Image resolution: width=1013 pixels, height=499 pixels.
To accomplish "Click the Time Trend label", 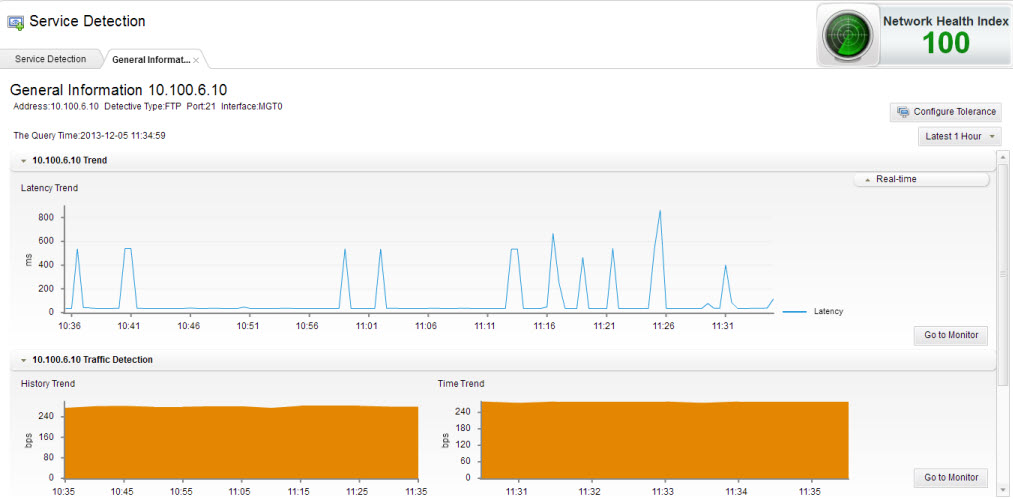I will point(461,384).
